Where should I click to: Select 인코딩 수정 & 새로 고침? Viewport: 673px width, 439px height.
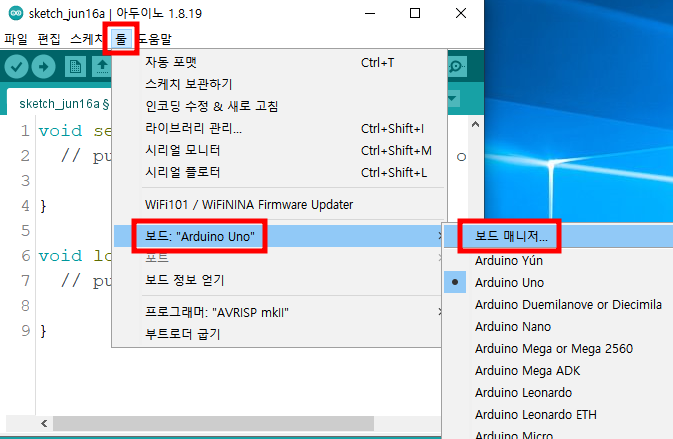[279, 106]
